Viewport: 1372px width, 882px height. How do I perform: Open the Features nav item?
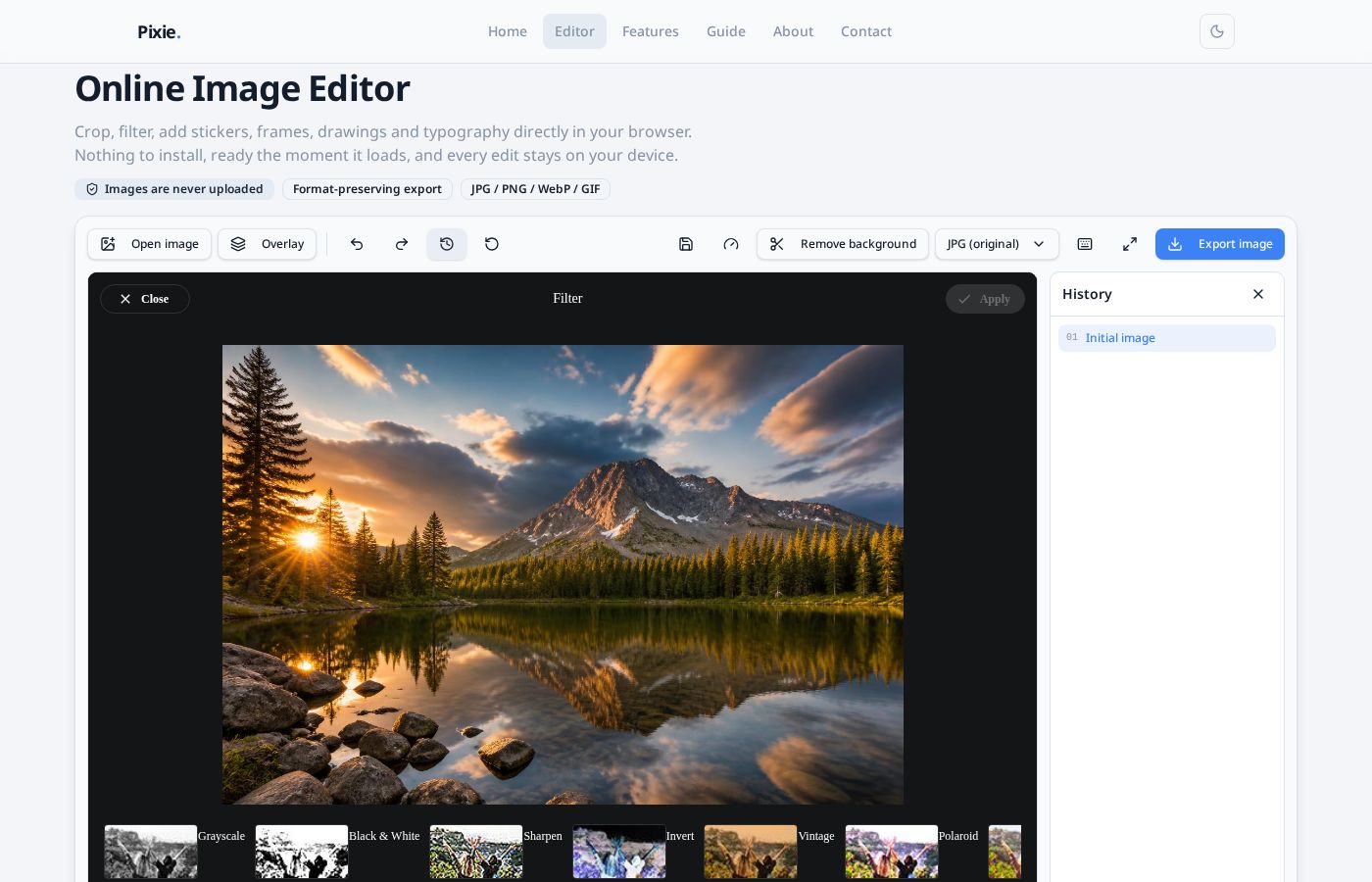point(651,31)
